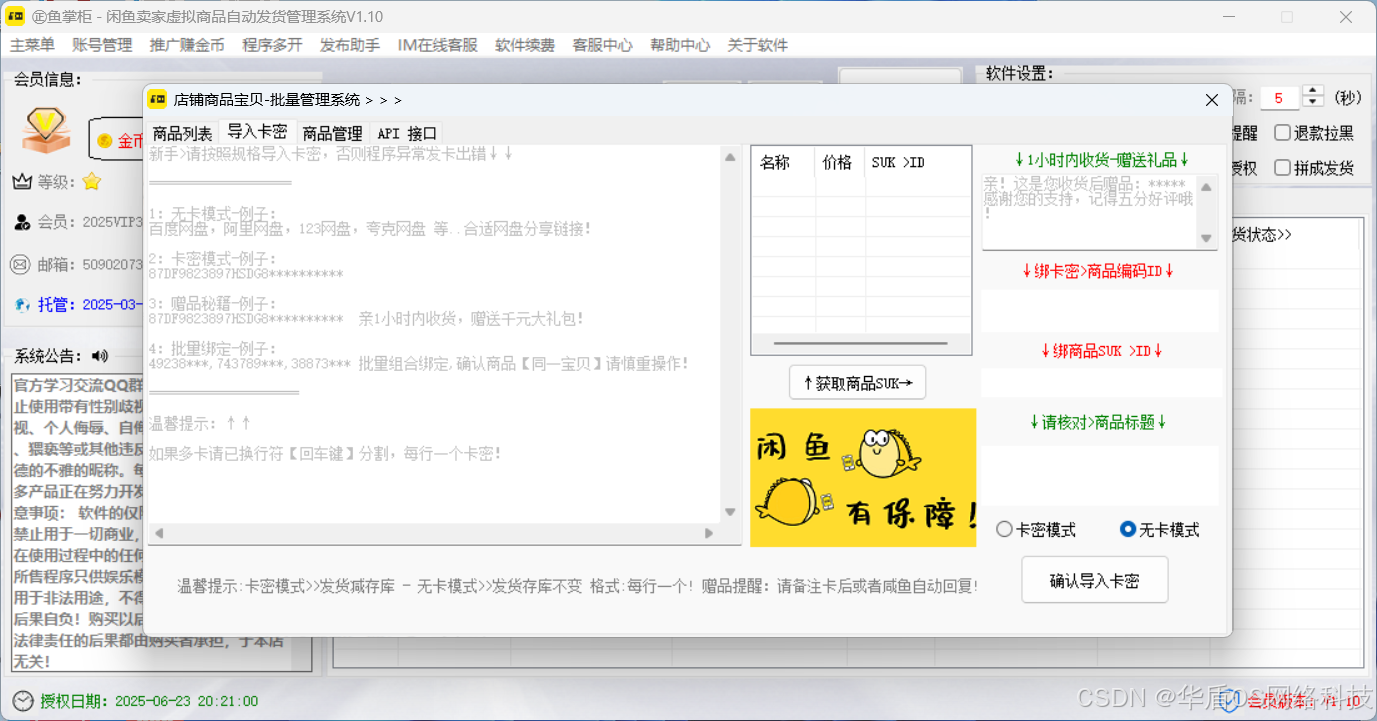Open the 推广赚金币 menu
Screen dimensions: 1377x721
187,45
